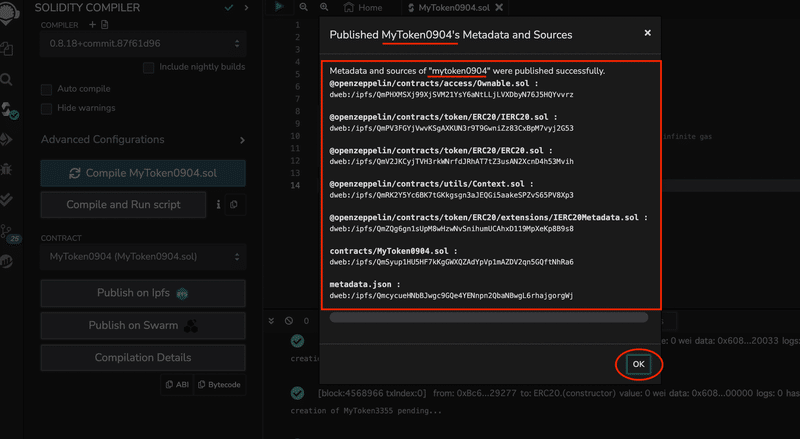
Task: Switch to the MyToken0904.sol tab
Action: [454, 8]
